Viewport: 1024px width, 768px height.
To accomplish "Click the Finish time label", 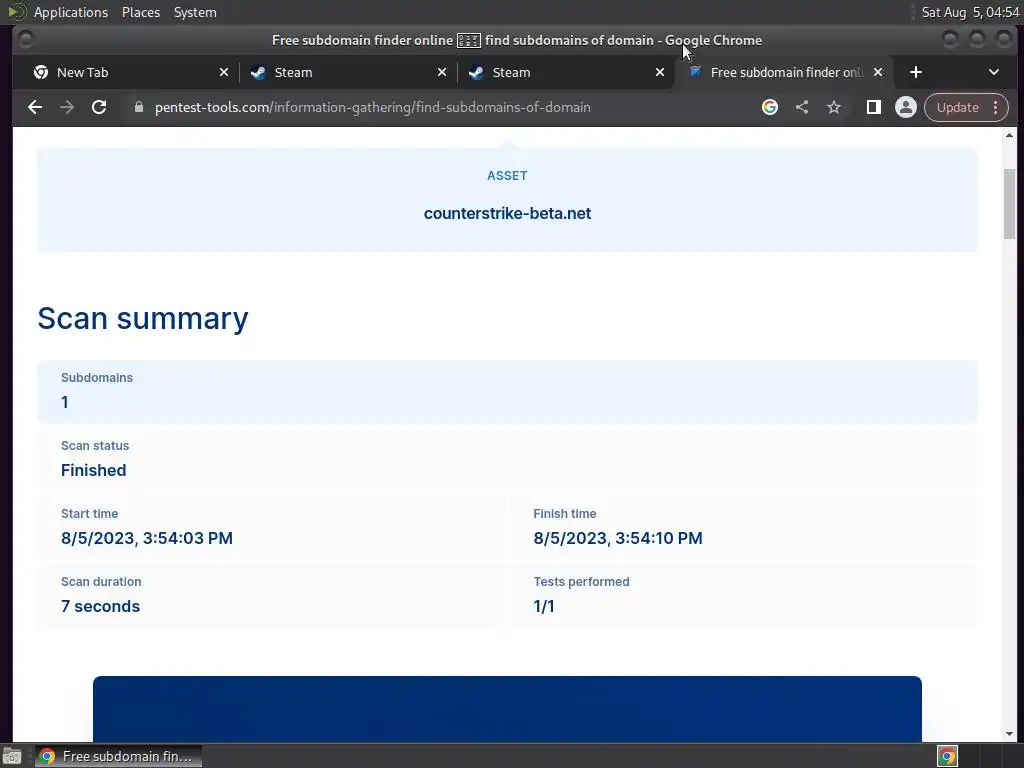I will click(x=565, y=513).
